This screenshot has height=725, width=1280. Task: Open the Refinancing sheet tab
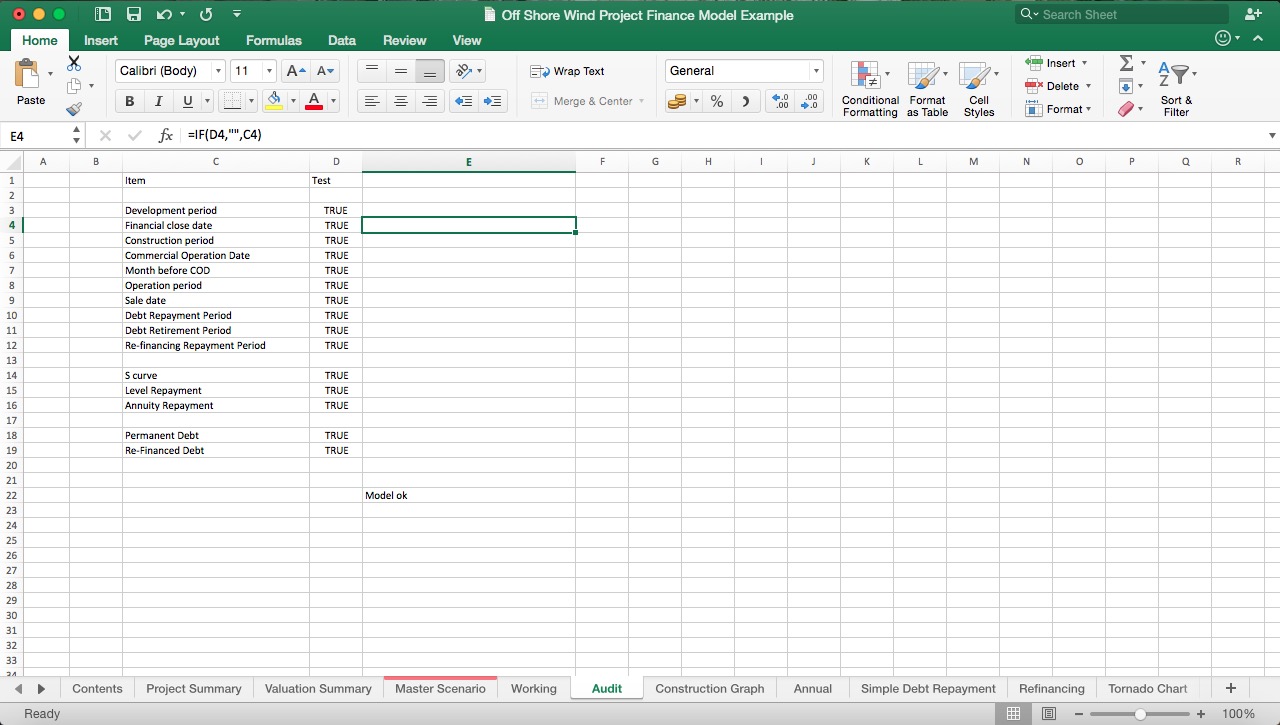(x=1051, y=688)
